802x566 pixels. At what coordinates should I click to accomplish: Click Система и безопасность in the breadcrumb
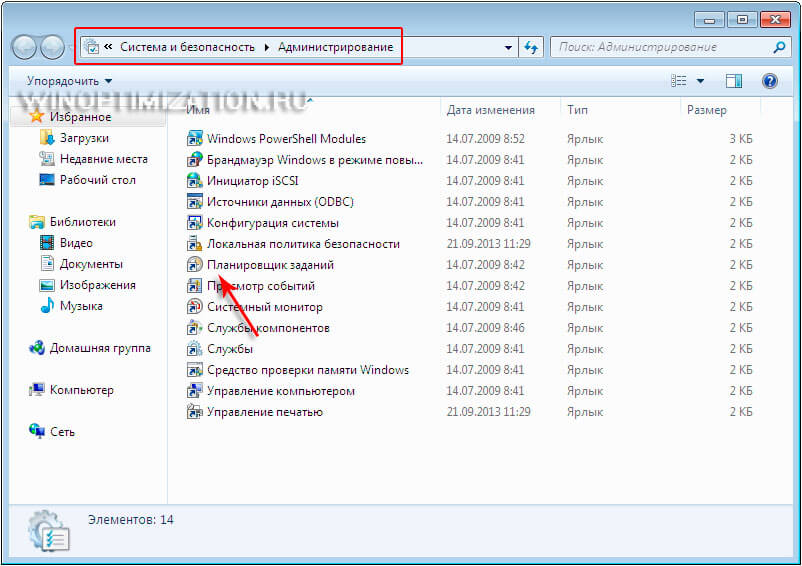(x=187, y=47)
